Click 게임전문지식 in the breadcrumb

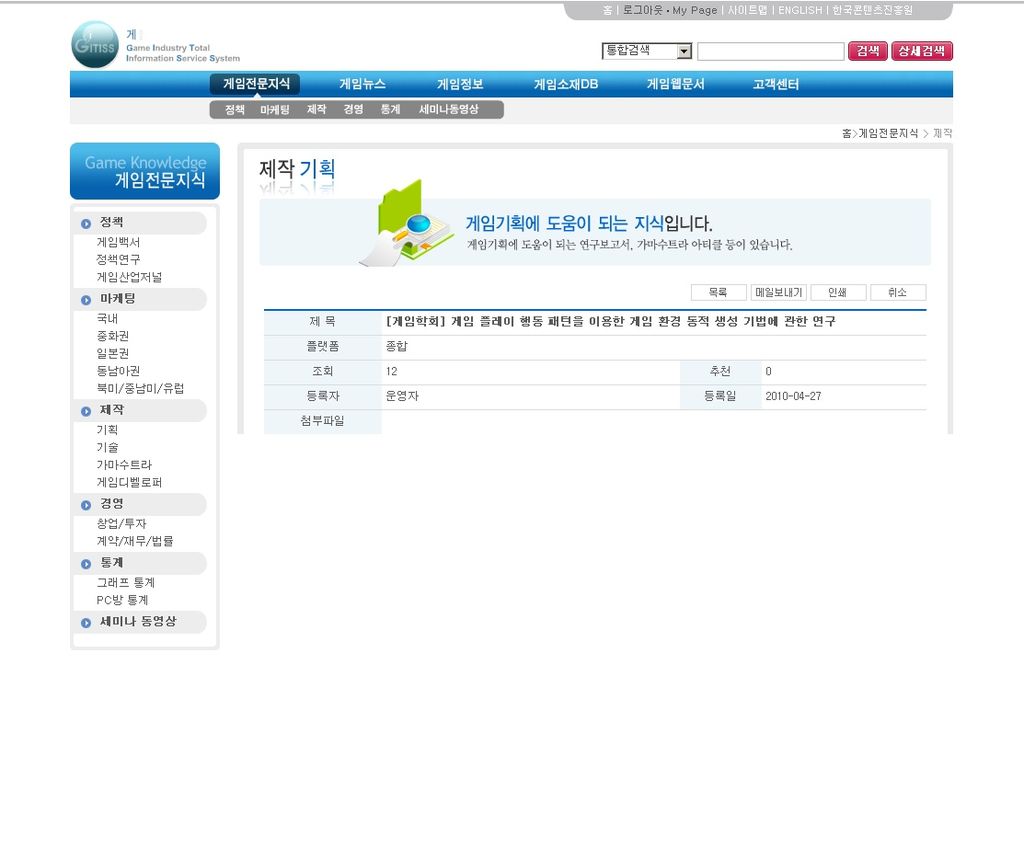pyautogui.click(x=888, y=133)
